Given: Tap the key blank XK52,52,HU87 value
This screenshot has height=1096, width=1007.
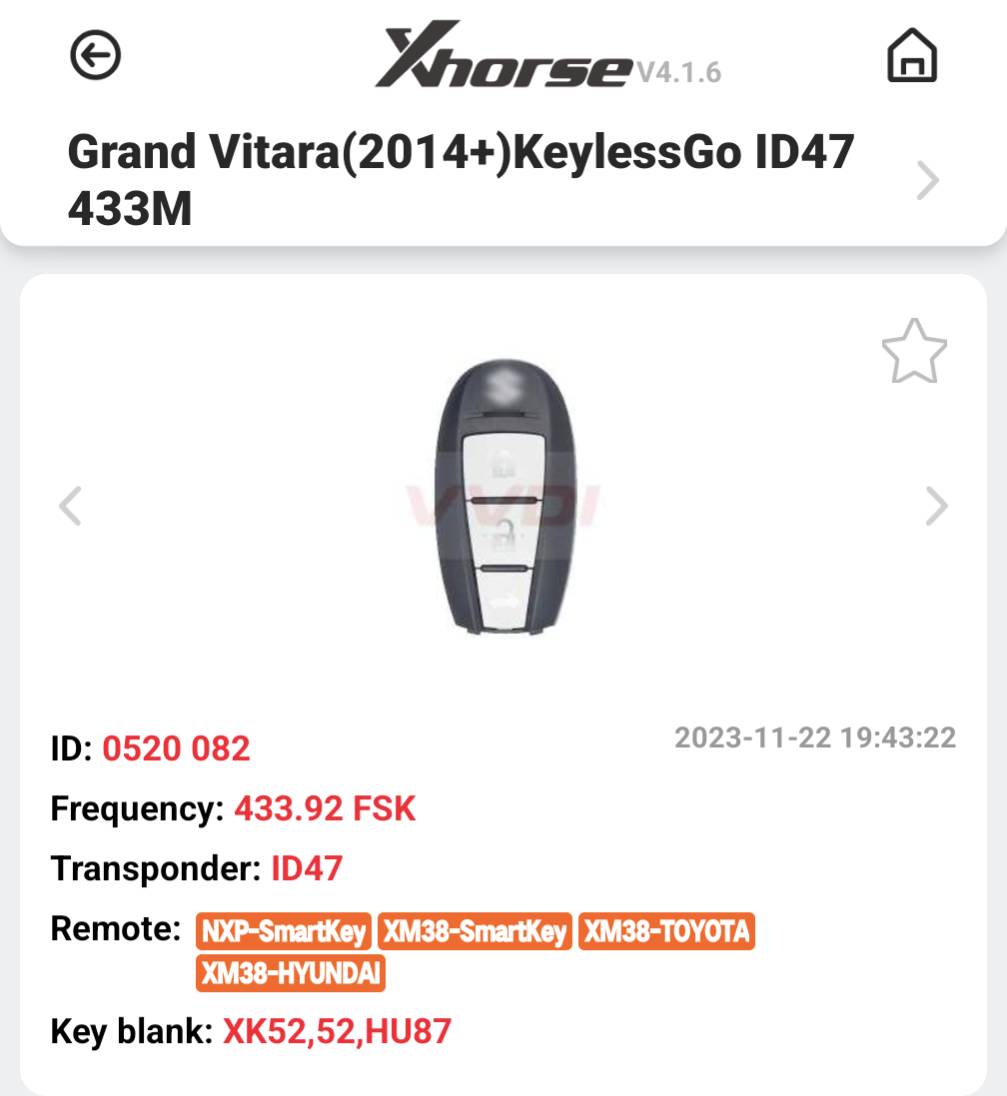Looking at the screenshot, I should [x=337, y=1031].
